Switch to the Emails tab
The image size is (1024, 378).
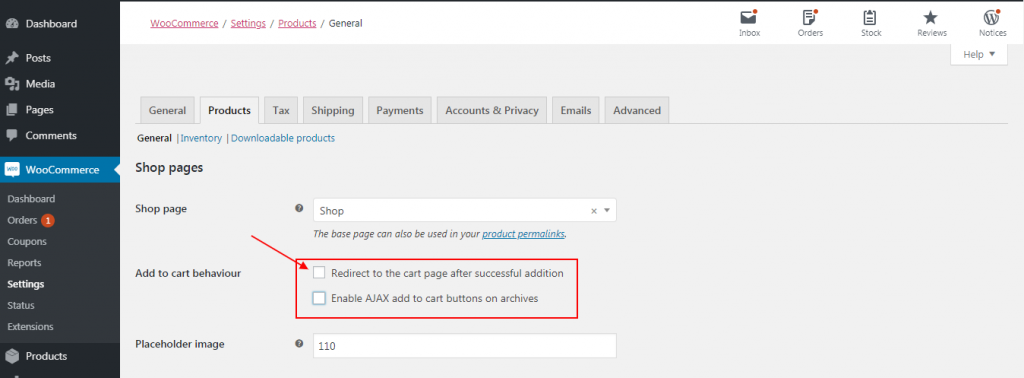pyautogui.click(x=575, y=110)
